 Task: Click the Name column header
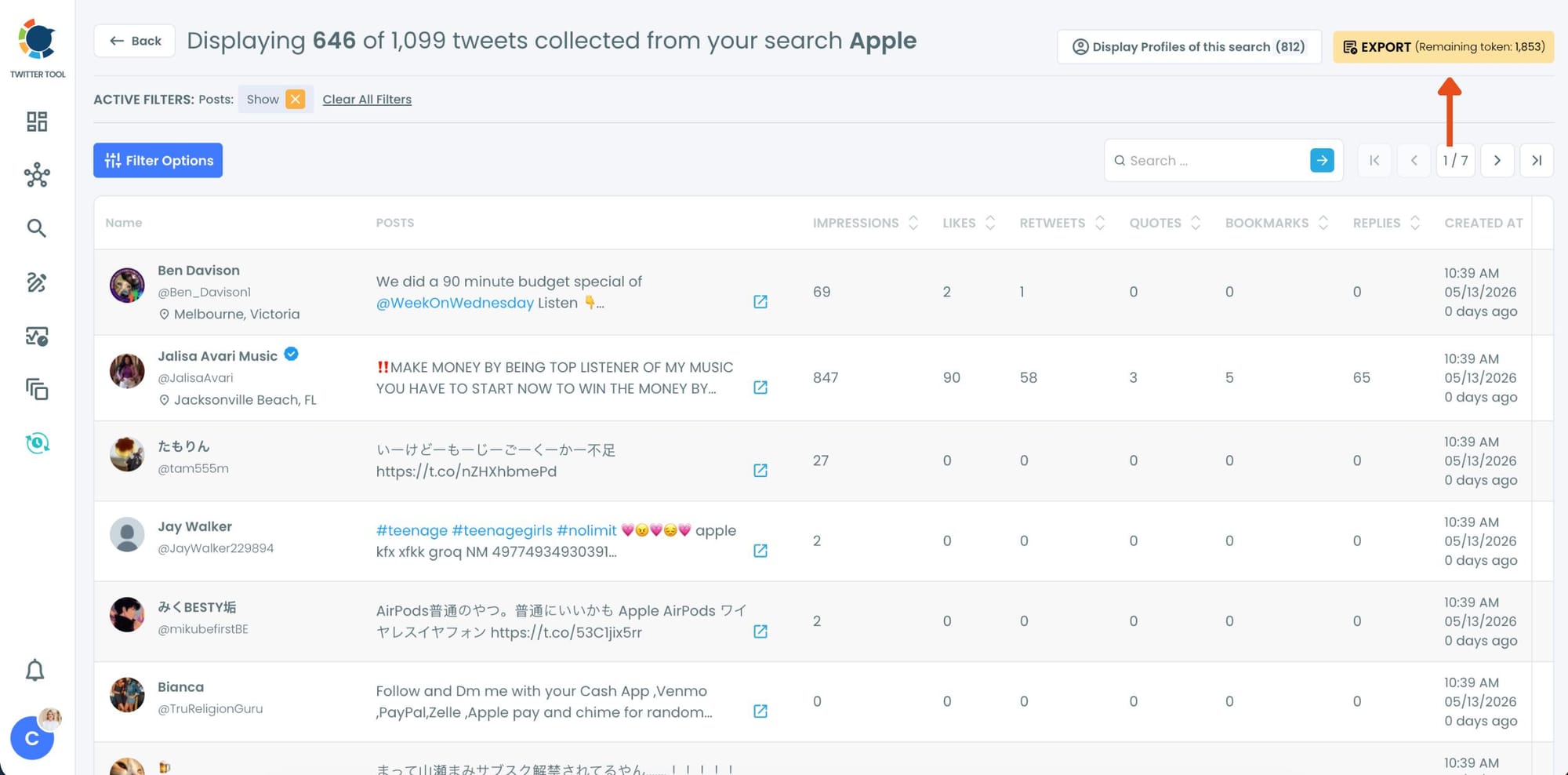click(124, 223)
